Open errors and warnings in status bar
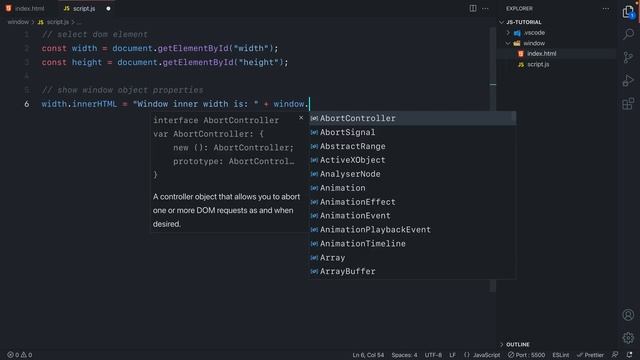Screen dimensions: 640x360 [19, 355]
